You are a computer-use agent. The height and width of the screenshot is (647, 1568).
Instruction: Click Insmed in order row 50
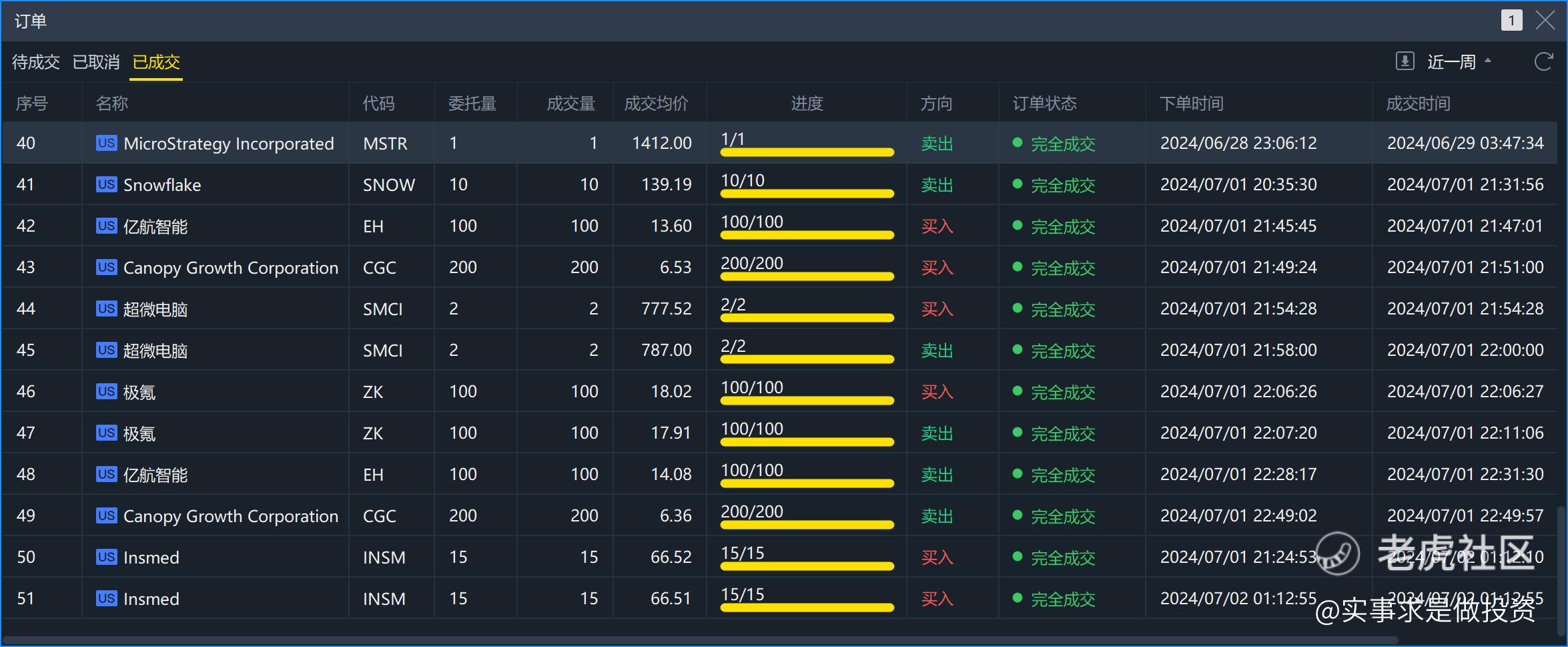(151, 558)
